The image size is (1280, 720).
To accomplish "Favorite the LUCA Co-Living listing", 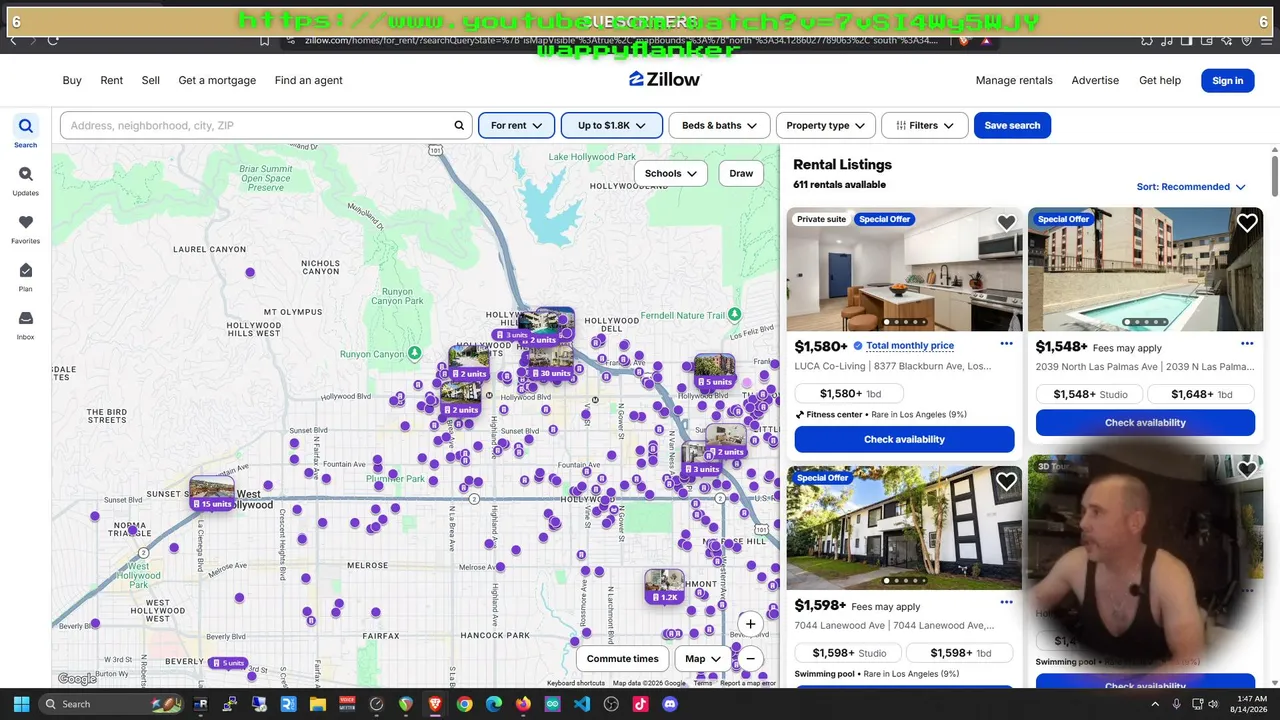I will tap(1006, 223).
